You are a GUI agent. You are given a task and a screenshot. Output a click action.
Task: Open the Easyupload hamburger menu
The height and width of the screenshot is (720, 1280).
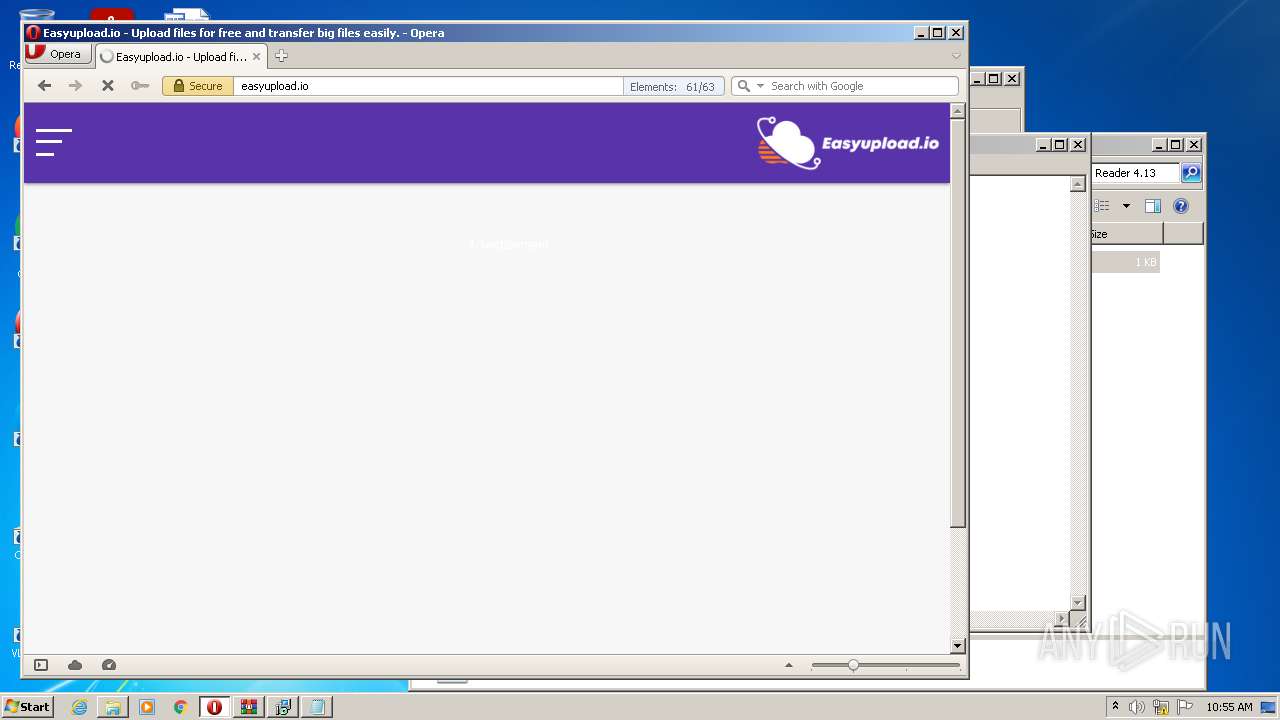click(x=54, y=142)
